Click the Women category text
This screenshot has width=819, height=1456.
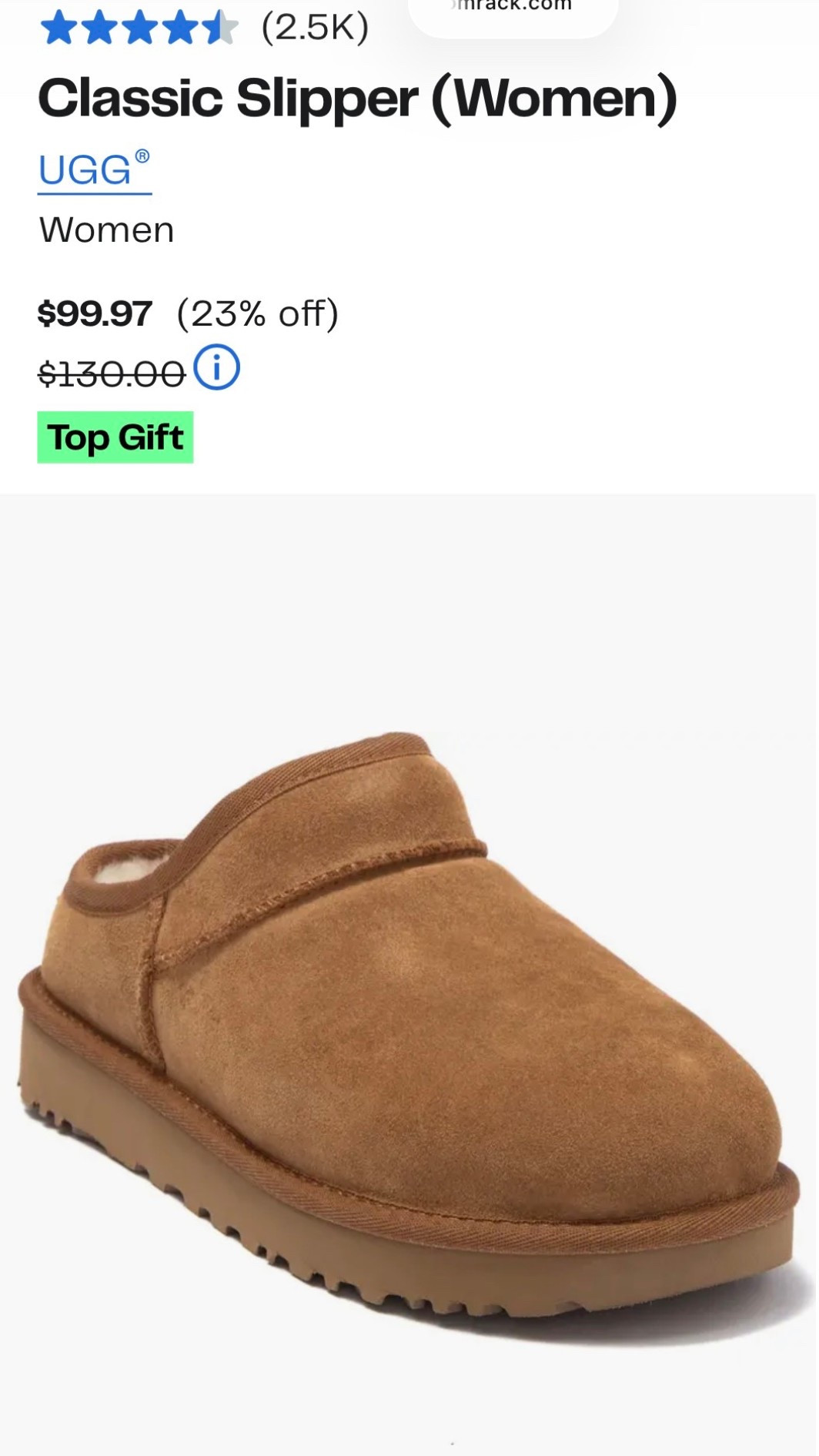(x=107, y=230)
